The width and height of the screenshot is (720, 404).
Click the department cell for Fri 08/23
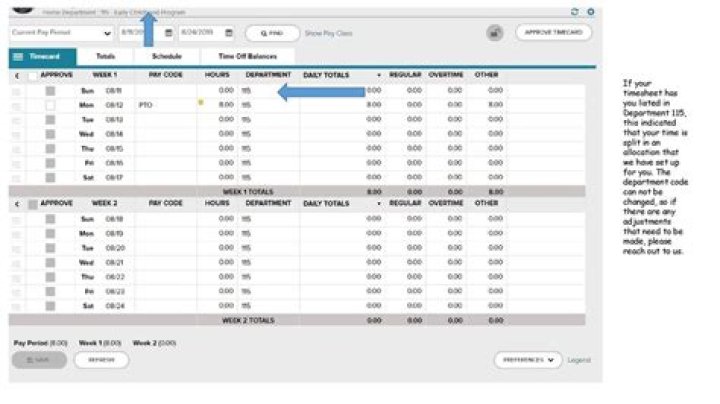point(268,292)
